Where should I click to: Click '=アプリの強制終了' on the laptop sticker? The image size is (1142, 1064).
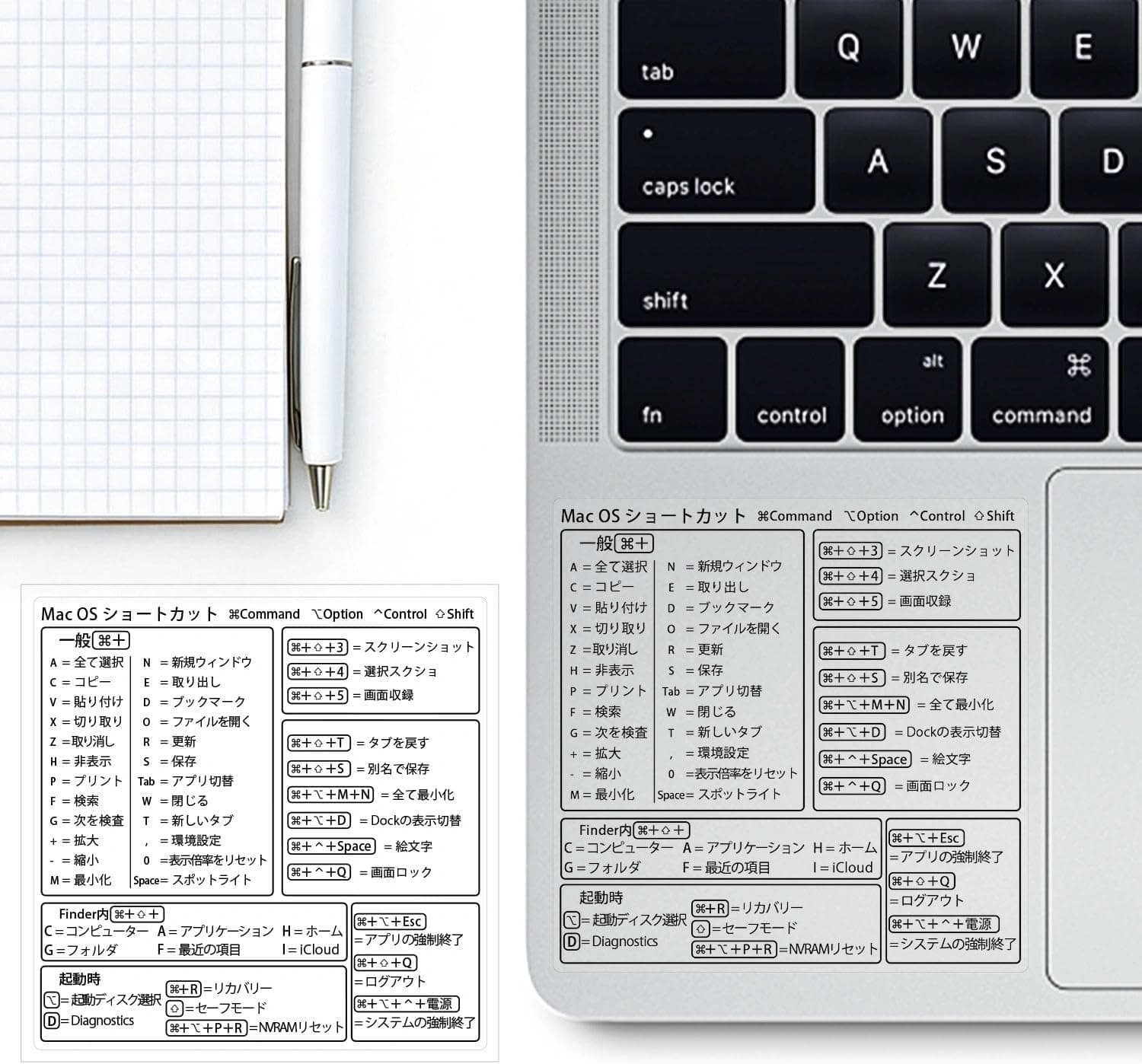946,857
